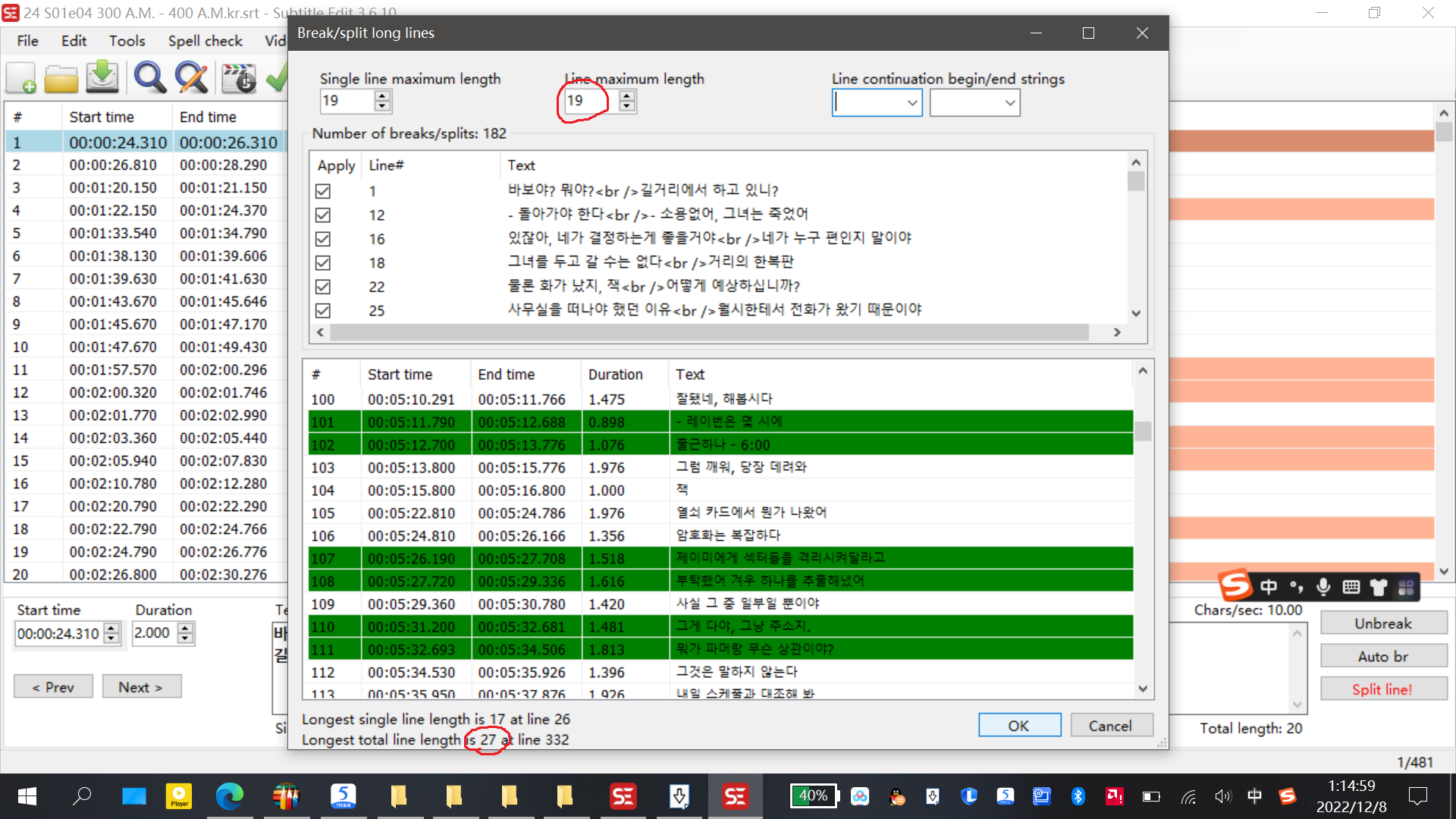This screenshot has width=1456, height=819.
Task: Open the Tools menu
Action: (x=127, y=41)
